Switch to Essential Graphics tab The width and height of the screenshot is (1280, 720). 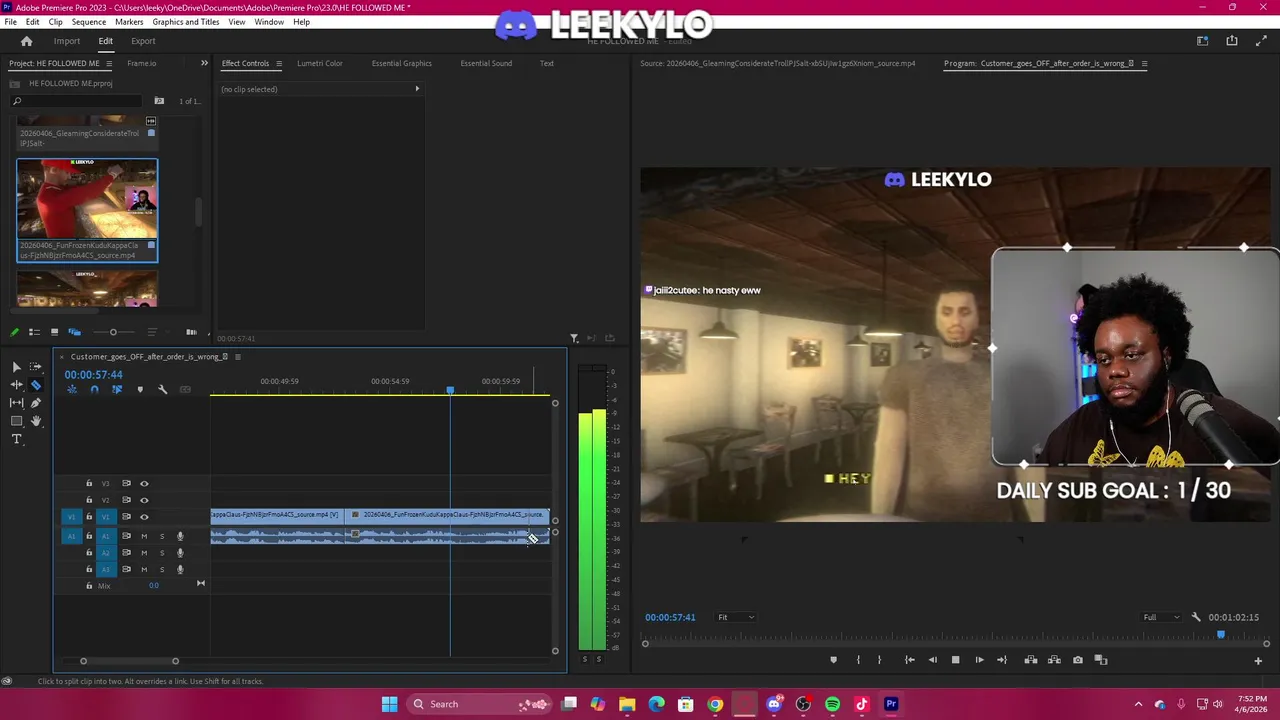pyautogui.click(x=402, y=63)
